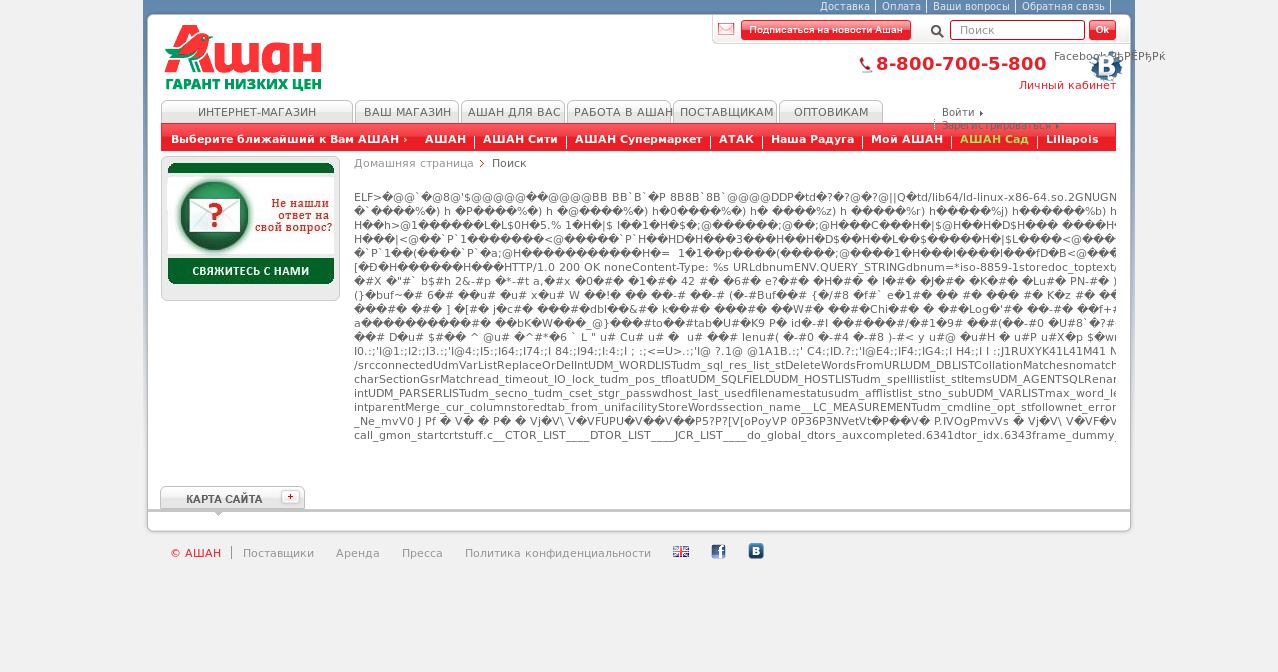1278x672 pixels.
Task: Open VKontakte icon in footer
Action: click(756, 551)
